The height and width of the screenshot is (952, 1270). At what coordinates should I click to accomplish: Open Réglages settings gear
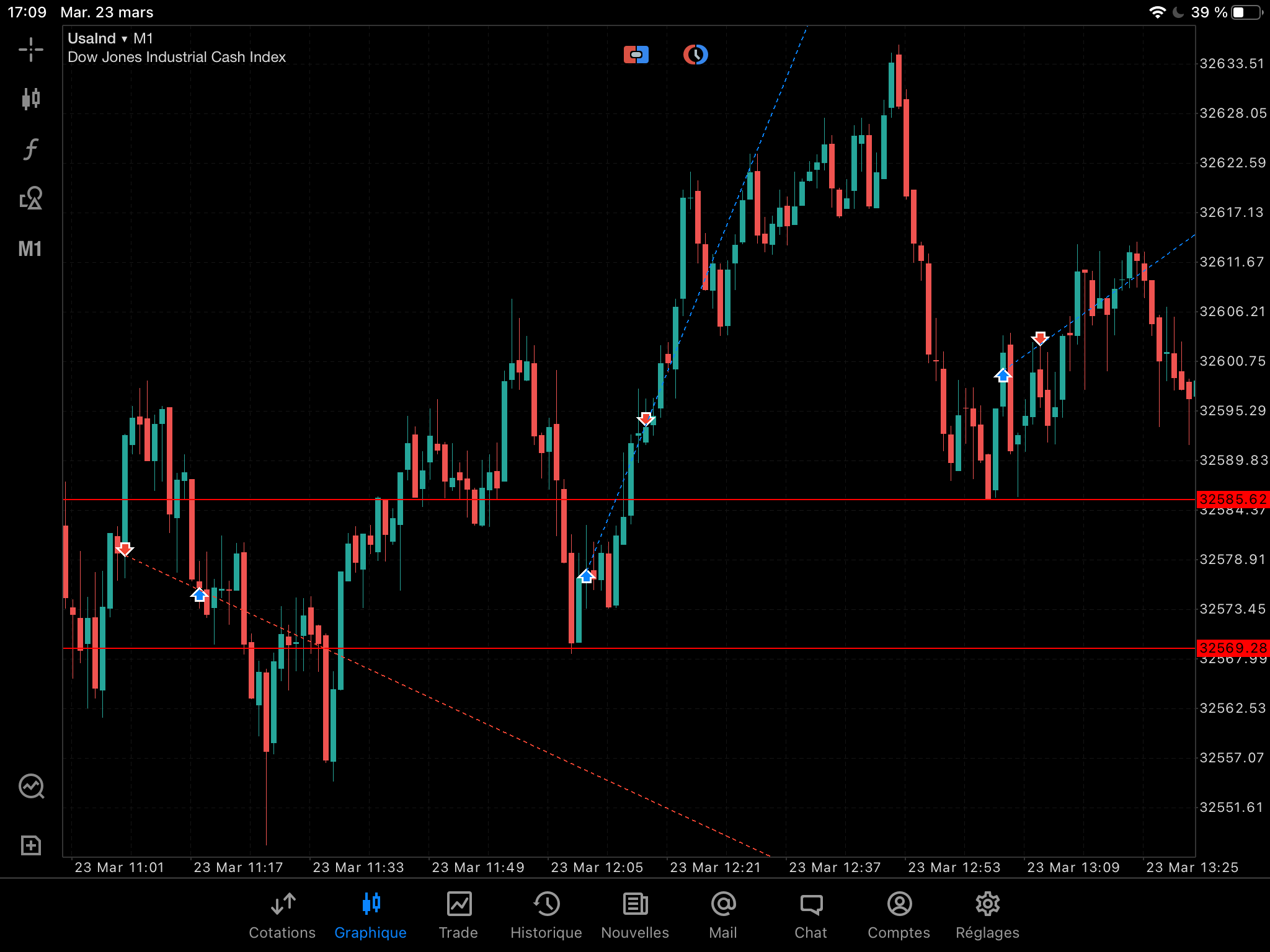[x=987, y=916]
